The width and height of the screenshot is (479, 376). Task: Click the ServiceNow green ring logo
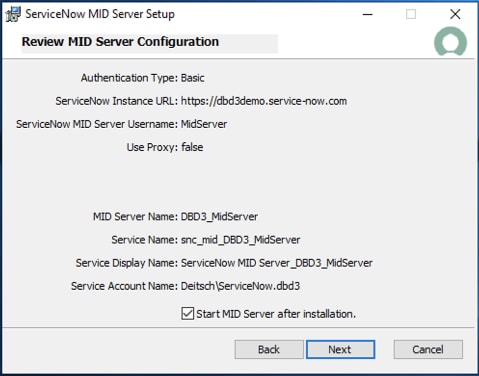click(450, 42)
